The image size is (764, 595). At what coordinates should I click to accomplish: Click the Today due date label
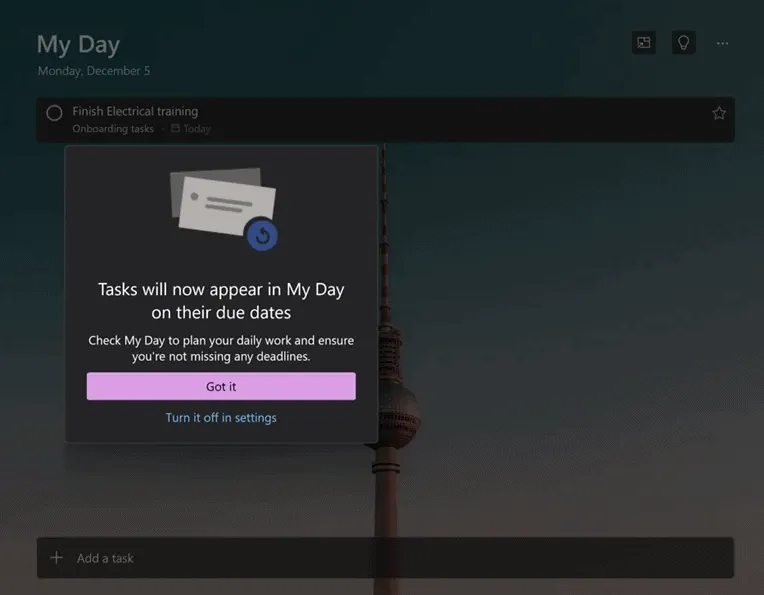point(197,129)
